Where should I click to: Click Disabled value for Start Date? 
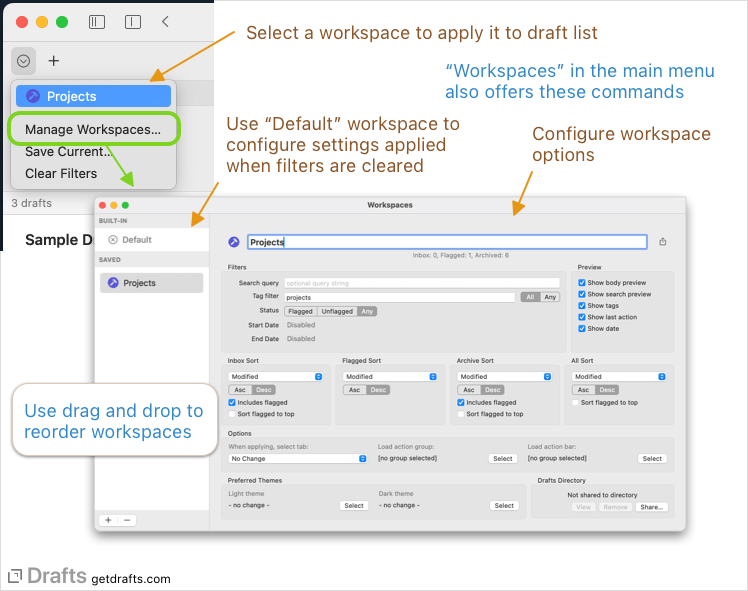click(301, 325)
